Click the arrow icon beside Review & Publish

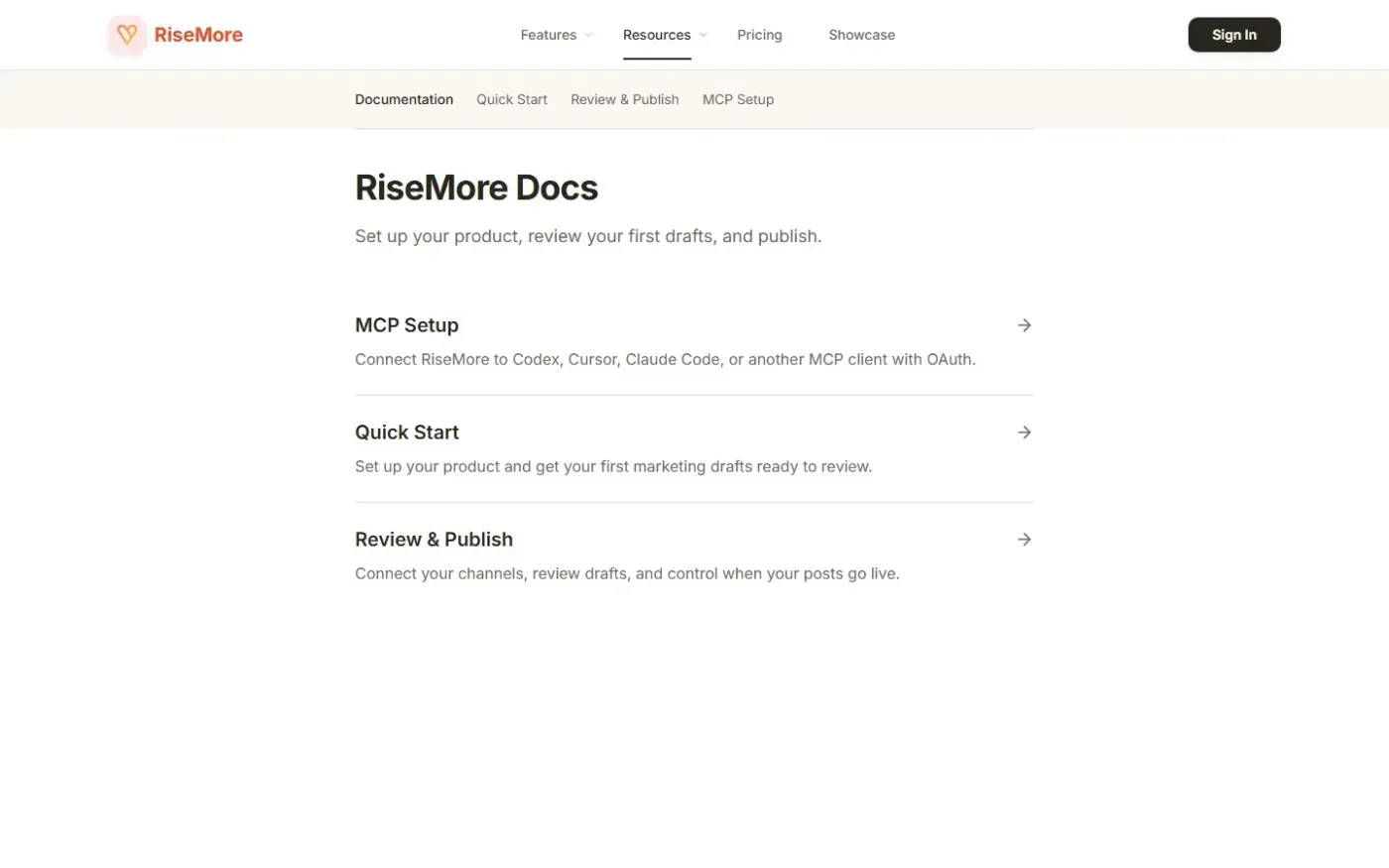(1025, 540)
